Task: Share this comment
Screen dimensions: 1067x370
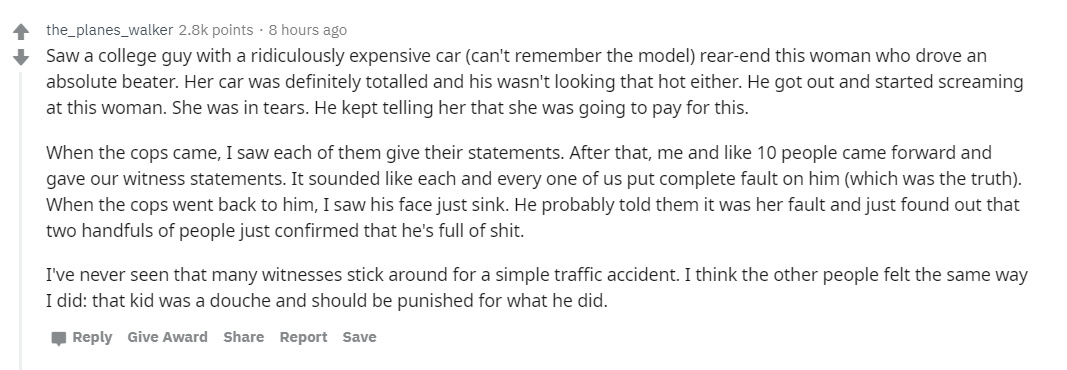Action: [x=244, y=337]
